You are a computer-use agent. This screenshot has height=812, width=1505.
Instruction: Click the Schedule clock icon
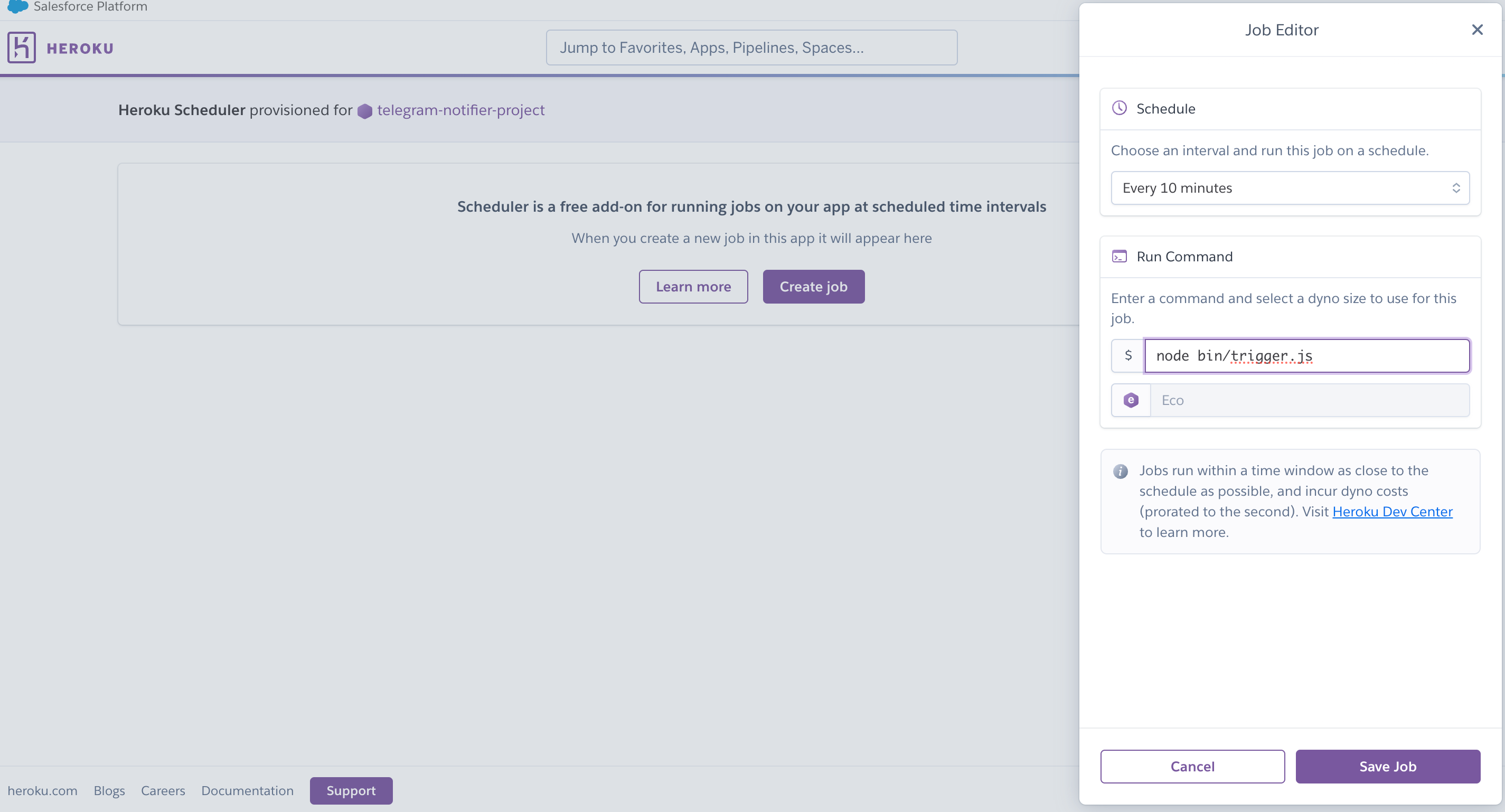click(1120, 108)
